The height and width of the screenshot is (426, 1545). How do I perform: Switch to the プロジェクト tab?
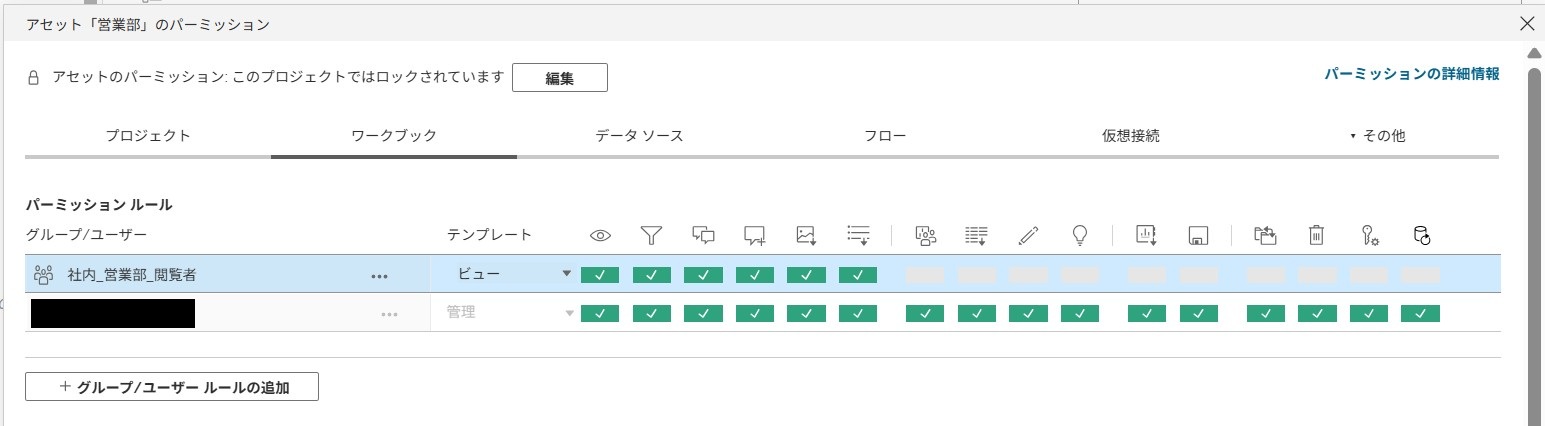[x=148, y=136]
